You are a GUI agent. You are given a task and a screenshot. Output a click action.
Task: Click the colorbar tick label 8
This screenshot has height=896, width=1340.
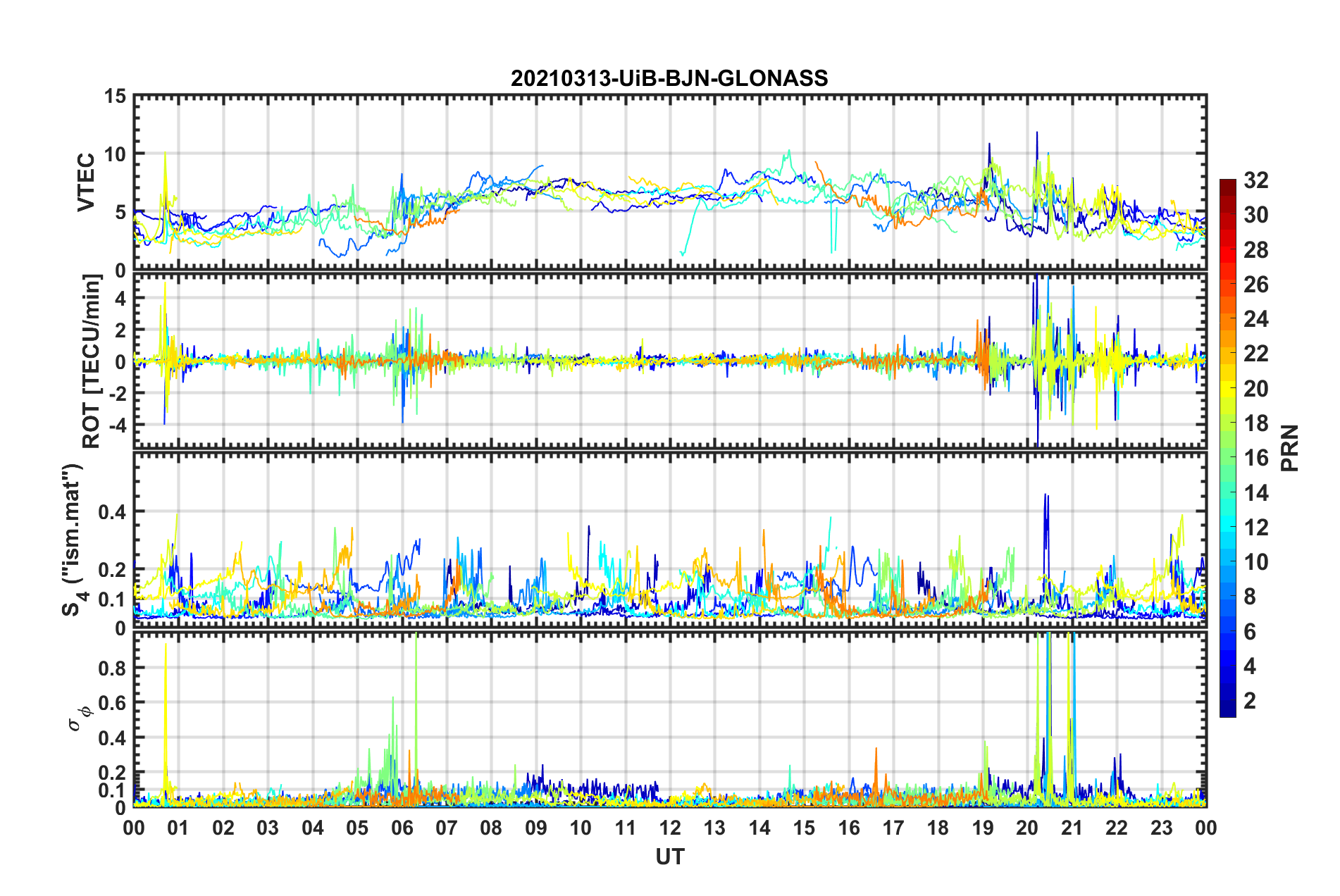click(x=1250, y=597)
